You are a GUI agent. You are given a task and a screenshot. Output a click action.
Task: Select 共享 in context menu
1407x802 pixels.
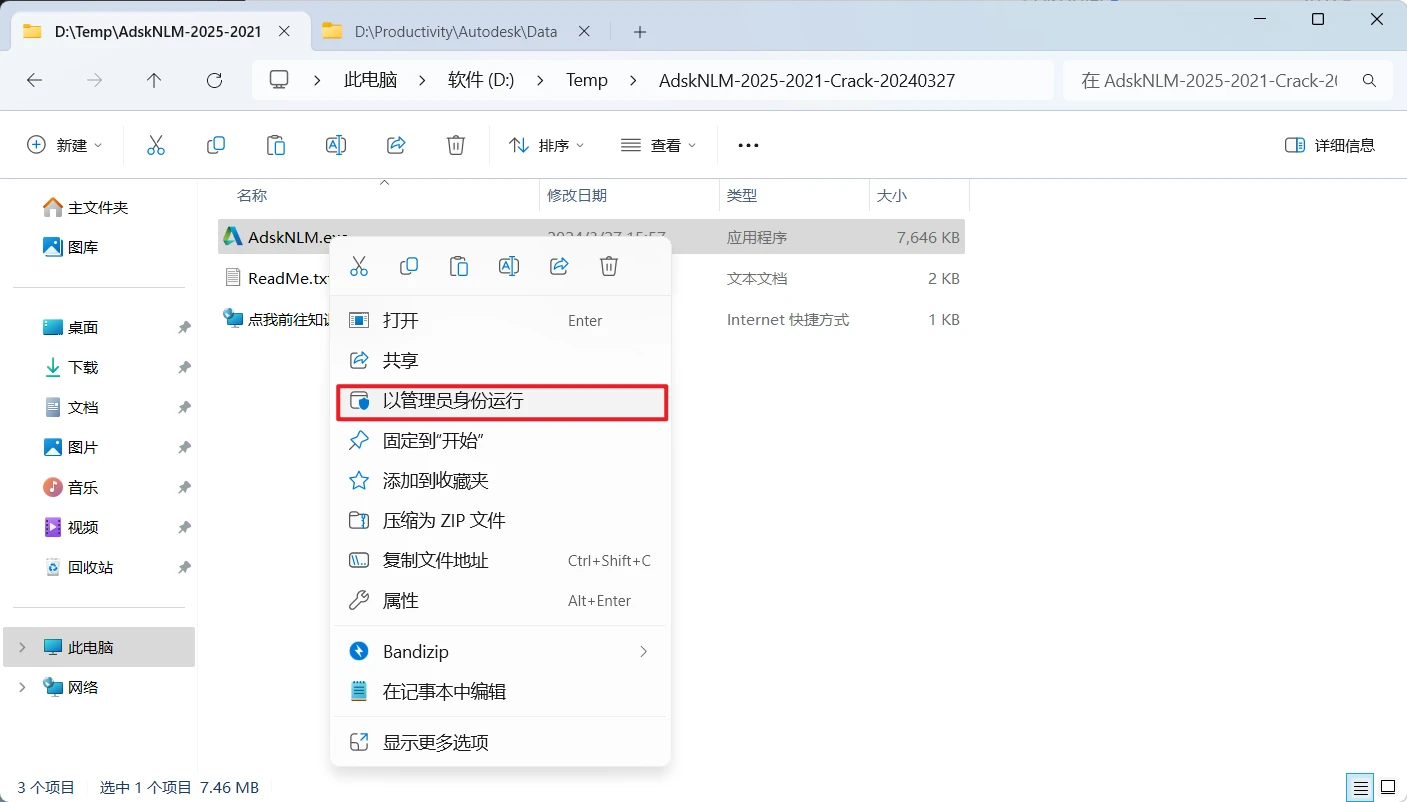pos(500,360)
